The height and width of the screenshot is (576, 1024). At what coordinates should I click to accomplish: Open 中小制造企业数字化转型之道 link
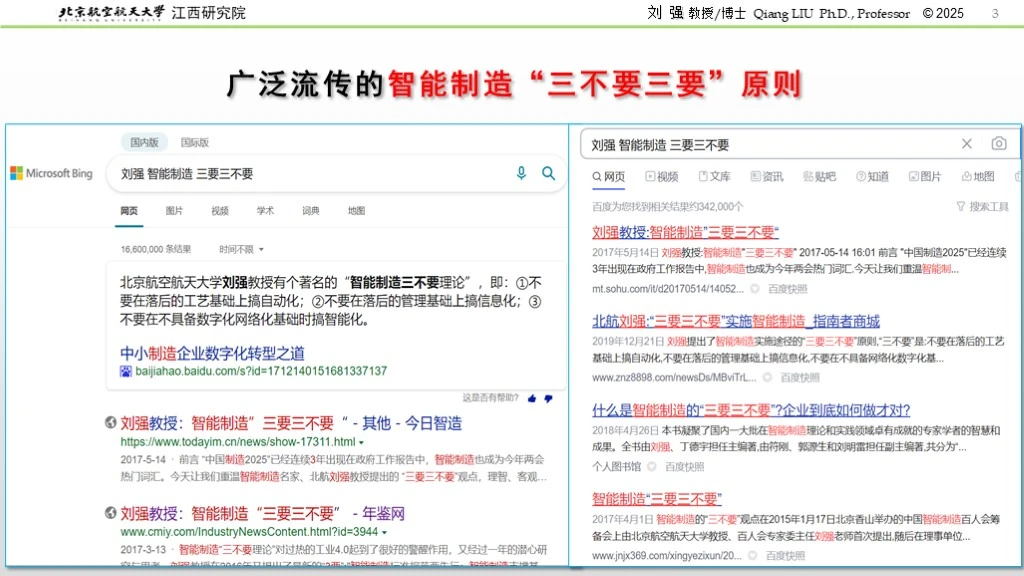click(212, 353)
